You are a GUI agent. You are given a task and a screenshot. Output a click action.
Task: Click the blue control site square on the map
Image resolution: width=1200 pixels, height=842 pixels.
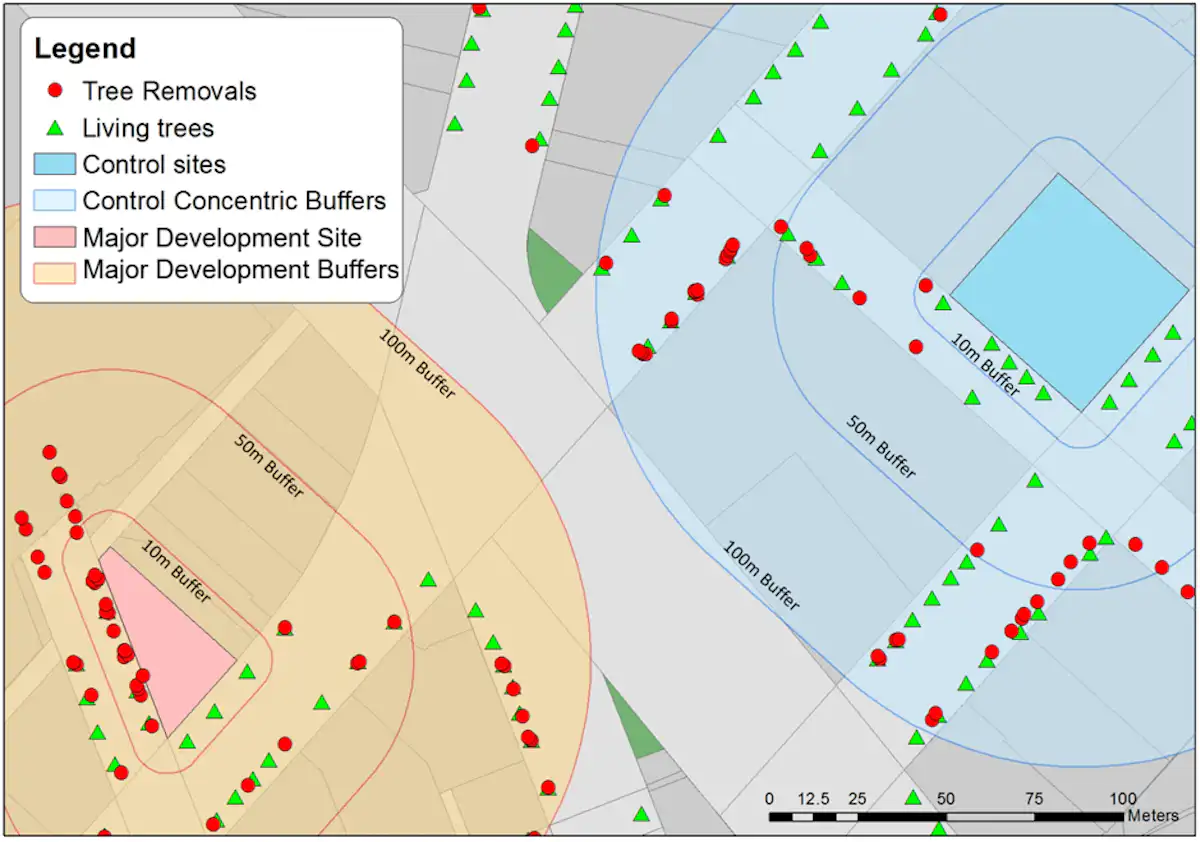pyautogui.click(x=1070, y=292)
